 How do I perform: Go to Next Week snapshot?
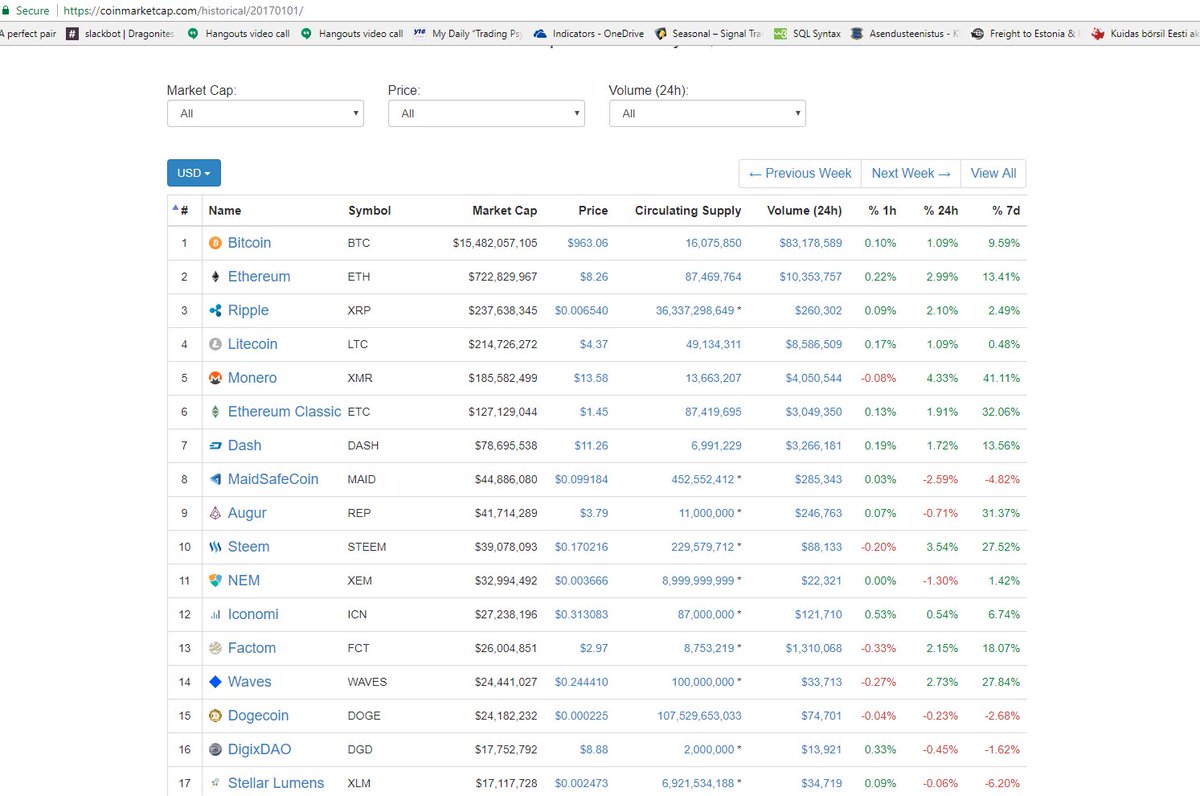click(910, 173)
